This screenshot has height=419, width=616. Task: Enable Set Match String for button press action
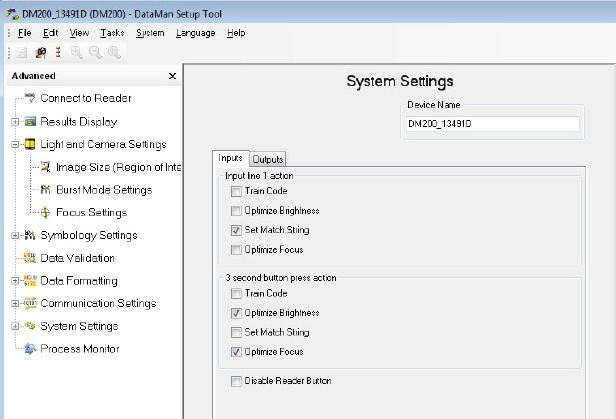(236, 333)
